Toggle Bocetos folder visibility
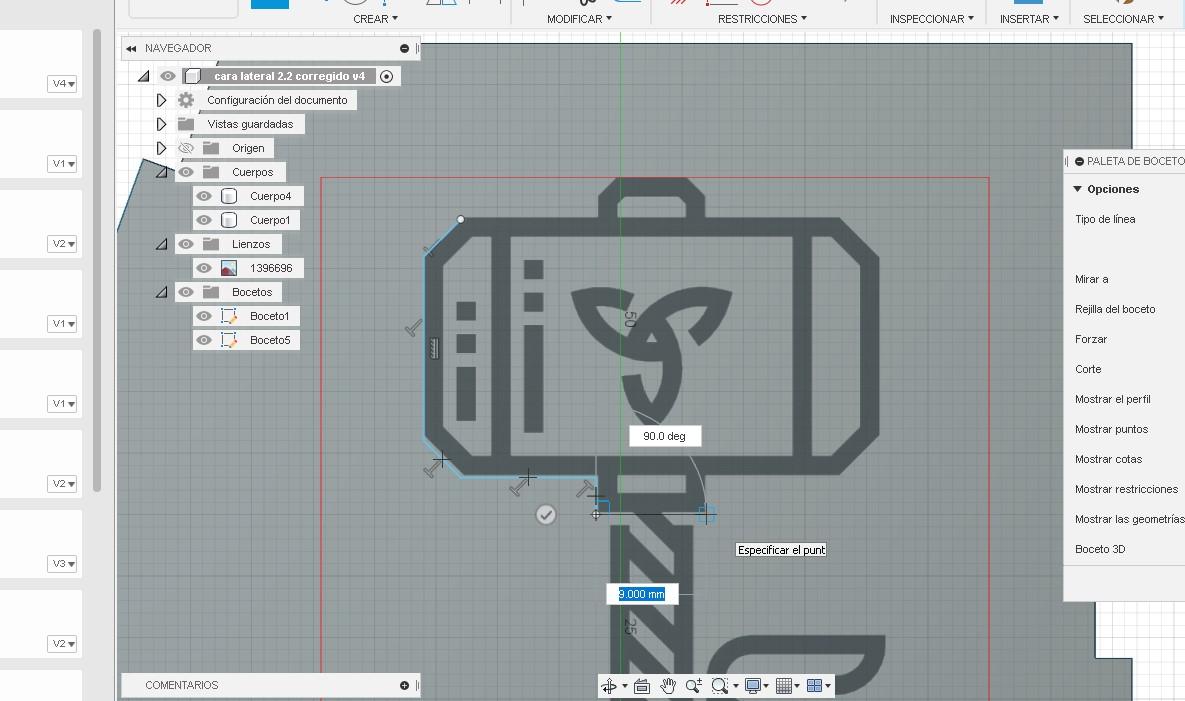 pos(186,292)
